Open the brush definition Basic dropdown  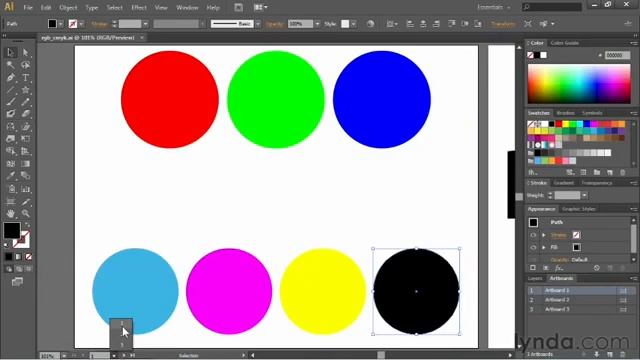pyautogui.click(x=258, y=24)
